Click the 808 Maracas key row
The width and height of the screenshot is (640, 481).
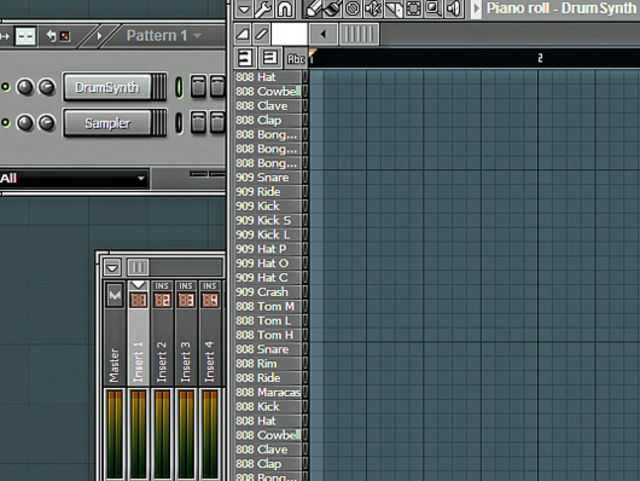268,392
